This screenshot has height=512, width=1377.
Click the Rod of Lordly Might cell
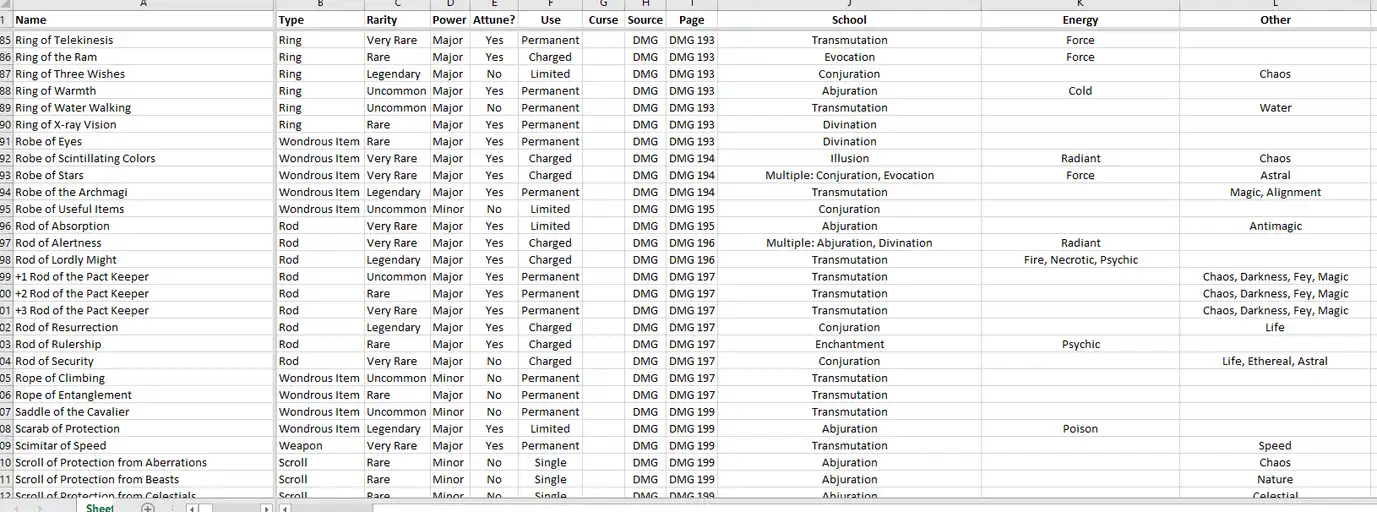[x=143, y=260]
